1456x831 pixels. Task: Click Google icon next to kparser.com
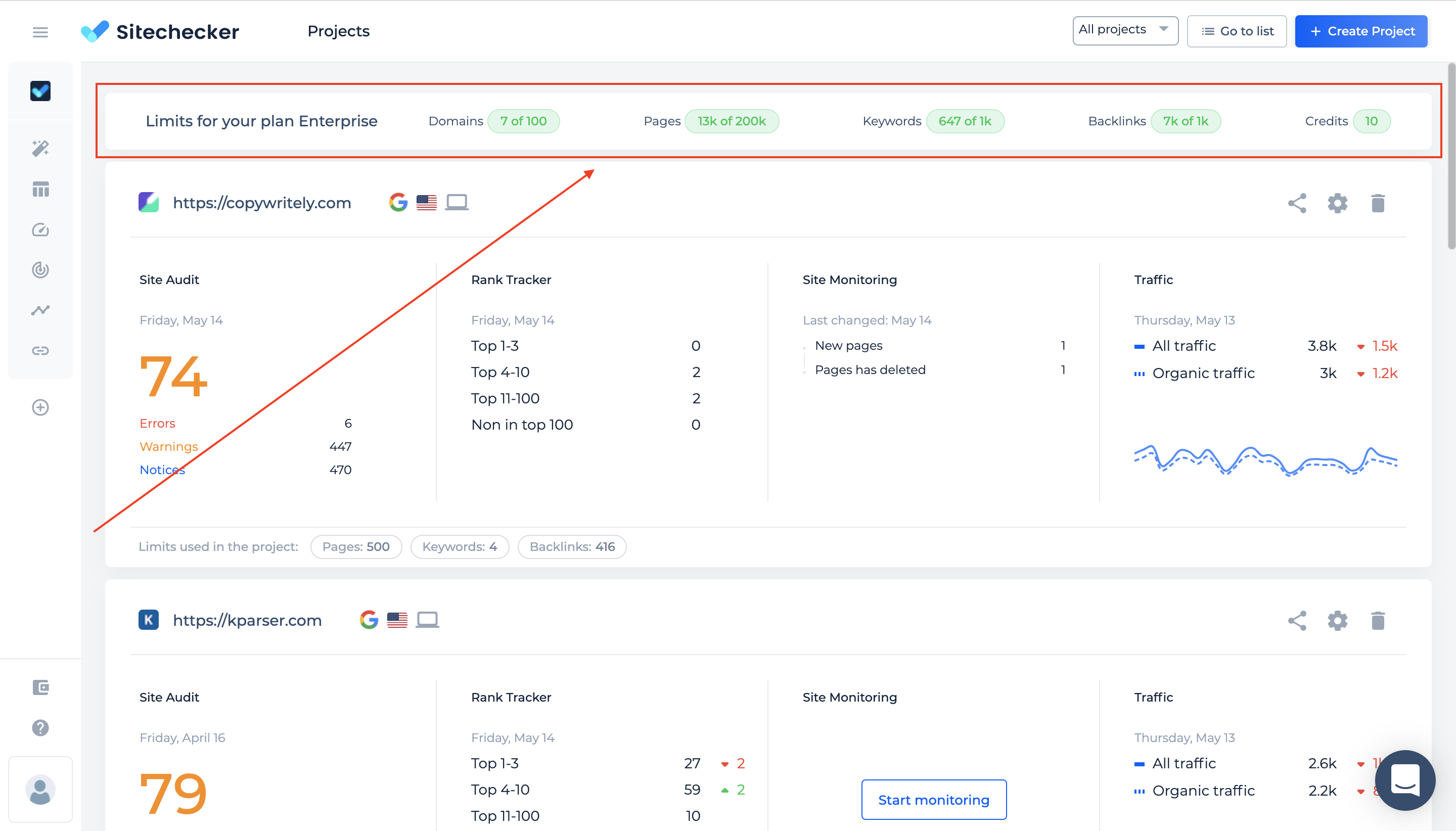coord(369,619)
